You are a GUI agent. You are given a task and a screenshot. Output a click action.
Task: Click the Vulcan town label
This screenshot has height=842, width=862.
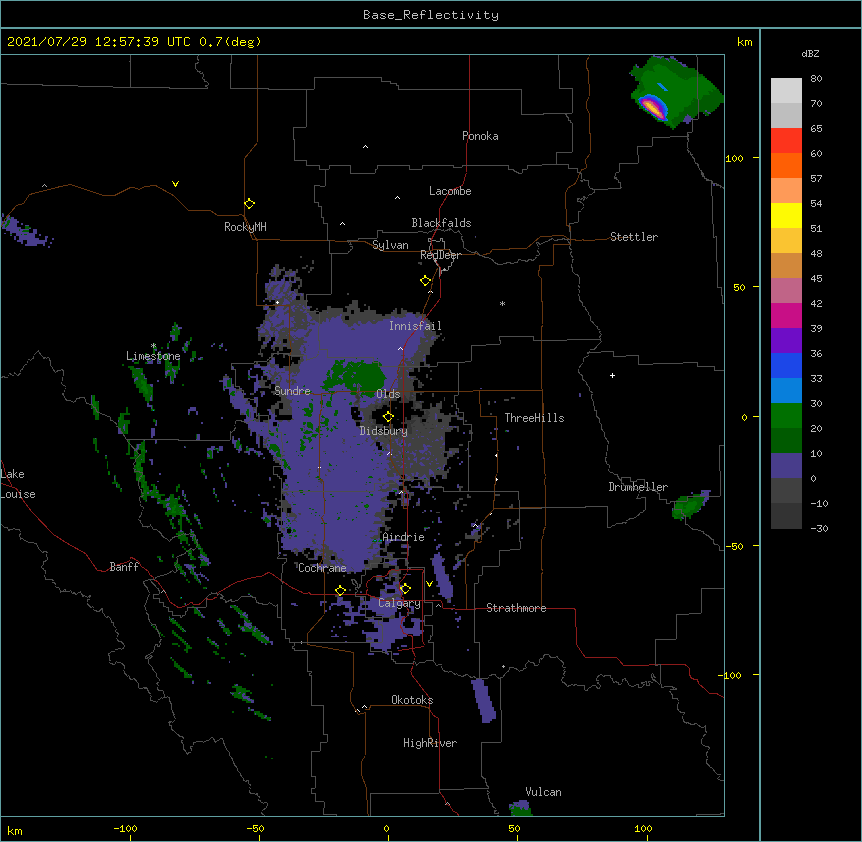point(543,792)
